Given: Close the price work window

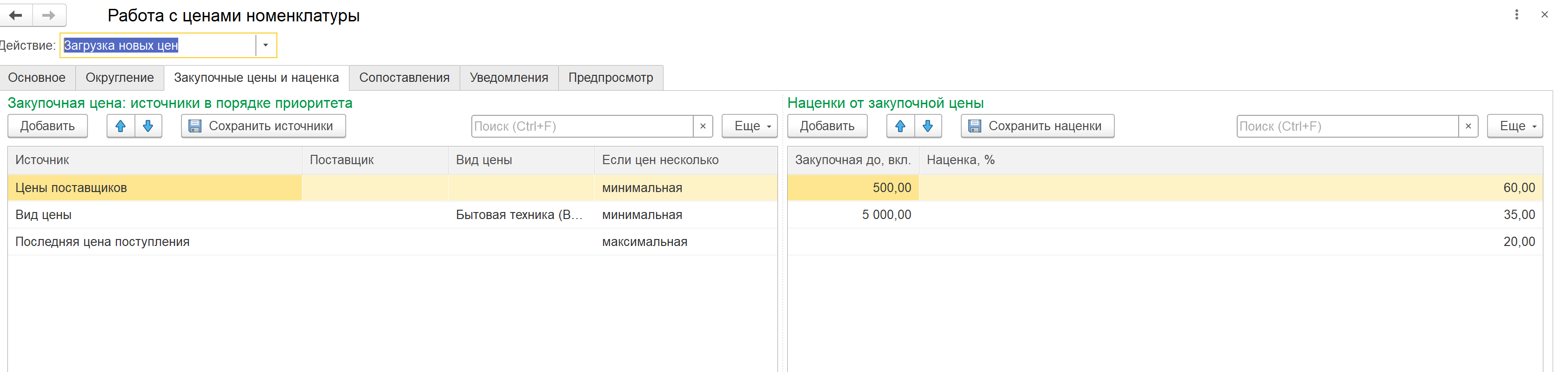Looking at the screenshot, I should tap(1544, 14).
